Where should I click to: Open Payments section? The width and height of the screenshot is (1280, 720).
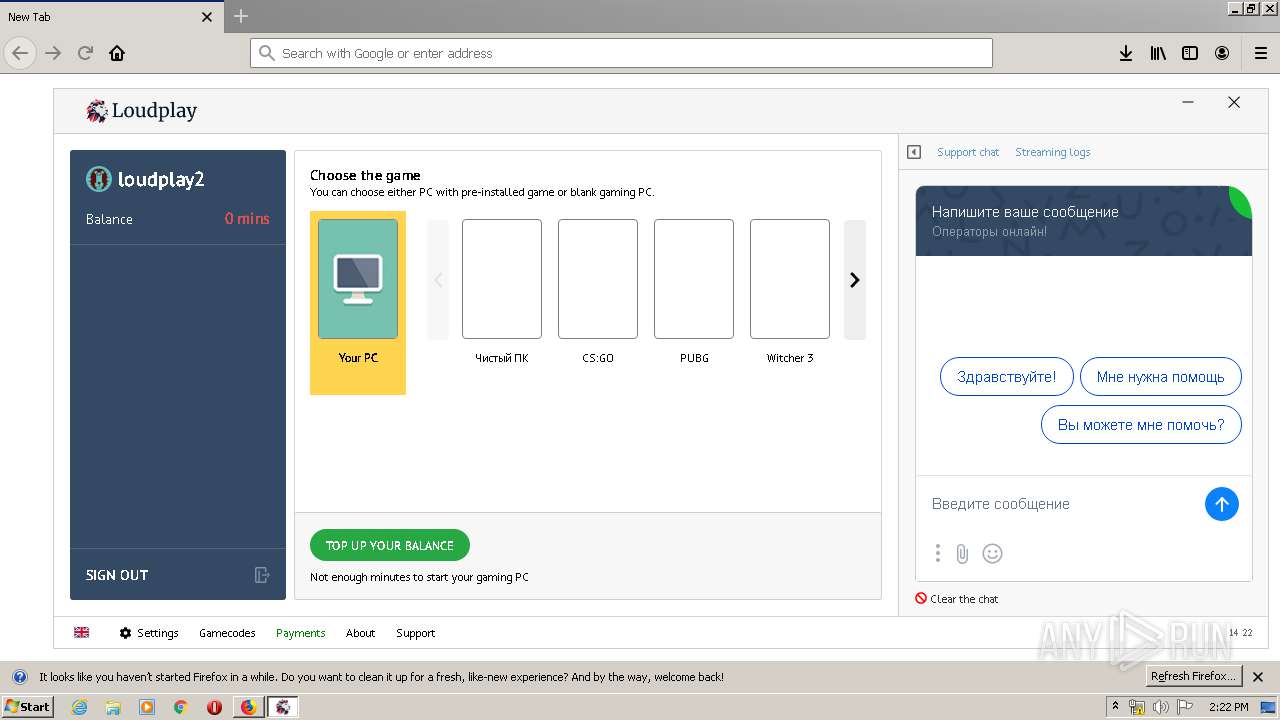pos(301,633)
